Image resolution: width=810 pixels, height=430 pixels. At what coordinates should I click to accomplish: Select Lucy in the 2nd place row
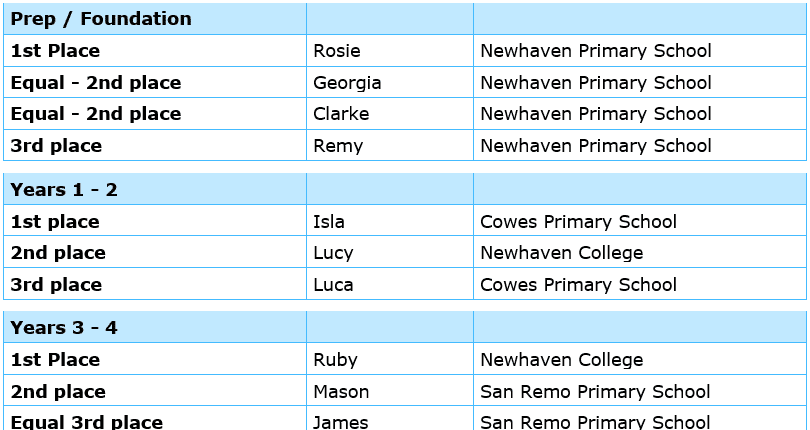pyautogui.click(x=333, y=253)
